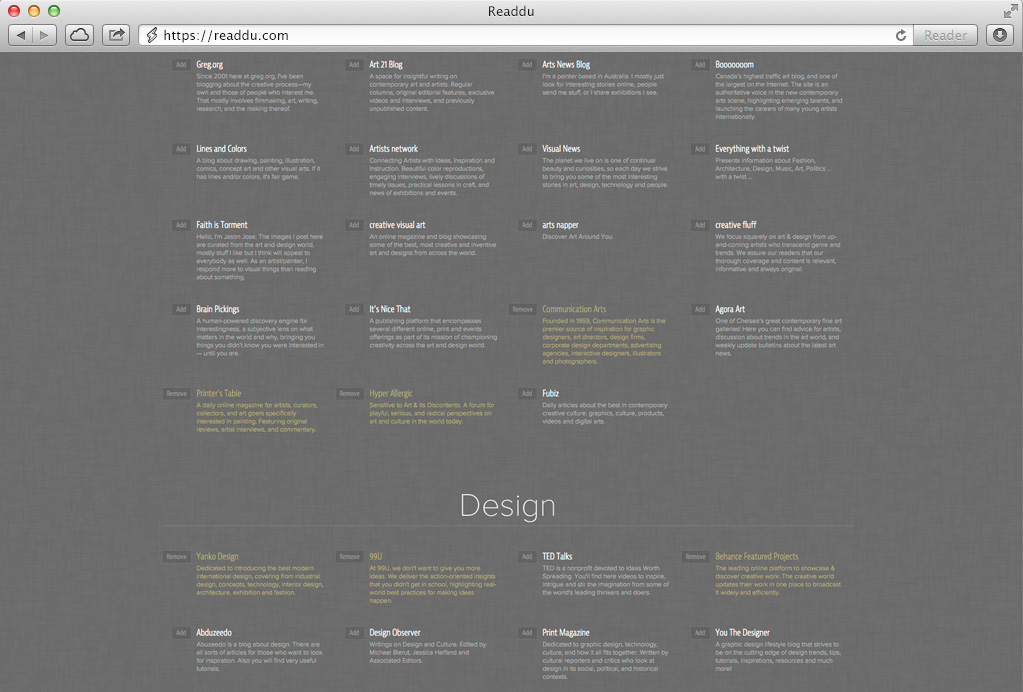This screenshot has width=1023, height=692.
Task: Click the site favicon in the address bar
Action: [152, 35]
